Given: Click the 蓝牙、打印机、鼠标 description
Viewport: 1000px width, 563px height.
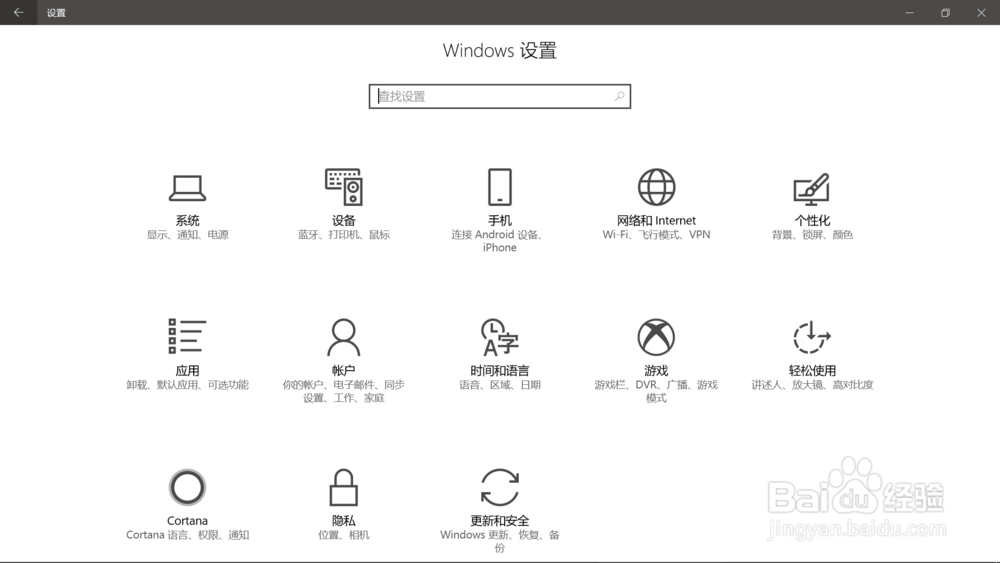Looking at the screenshot, I should click(344, 235).
